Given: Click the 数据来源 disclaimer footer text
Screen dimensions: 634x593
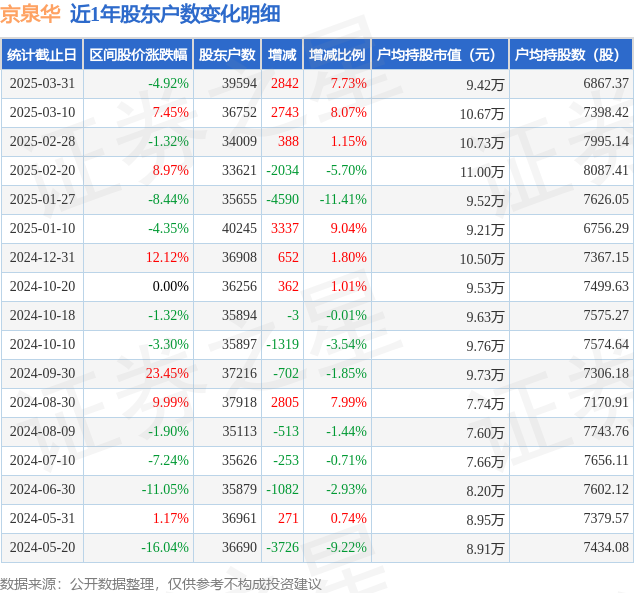Looking at the screenshot, I should (x=161, y=585).
